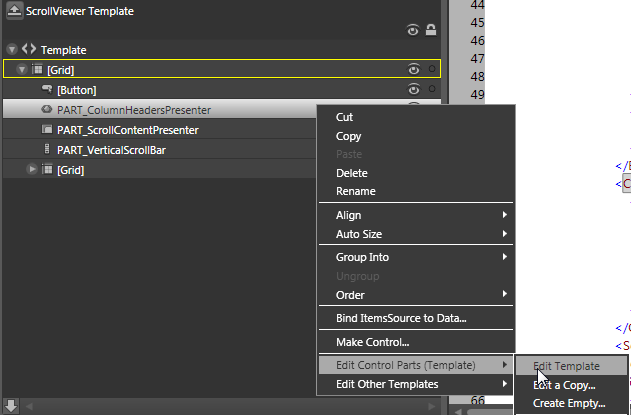Viewport: 631px width, 415px height.
Task: Click Edit a Copy... in the submenu
Action: [x=571, y=385]
